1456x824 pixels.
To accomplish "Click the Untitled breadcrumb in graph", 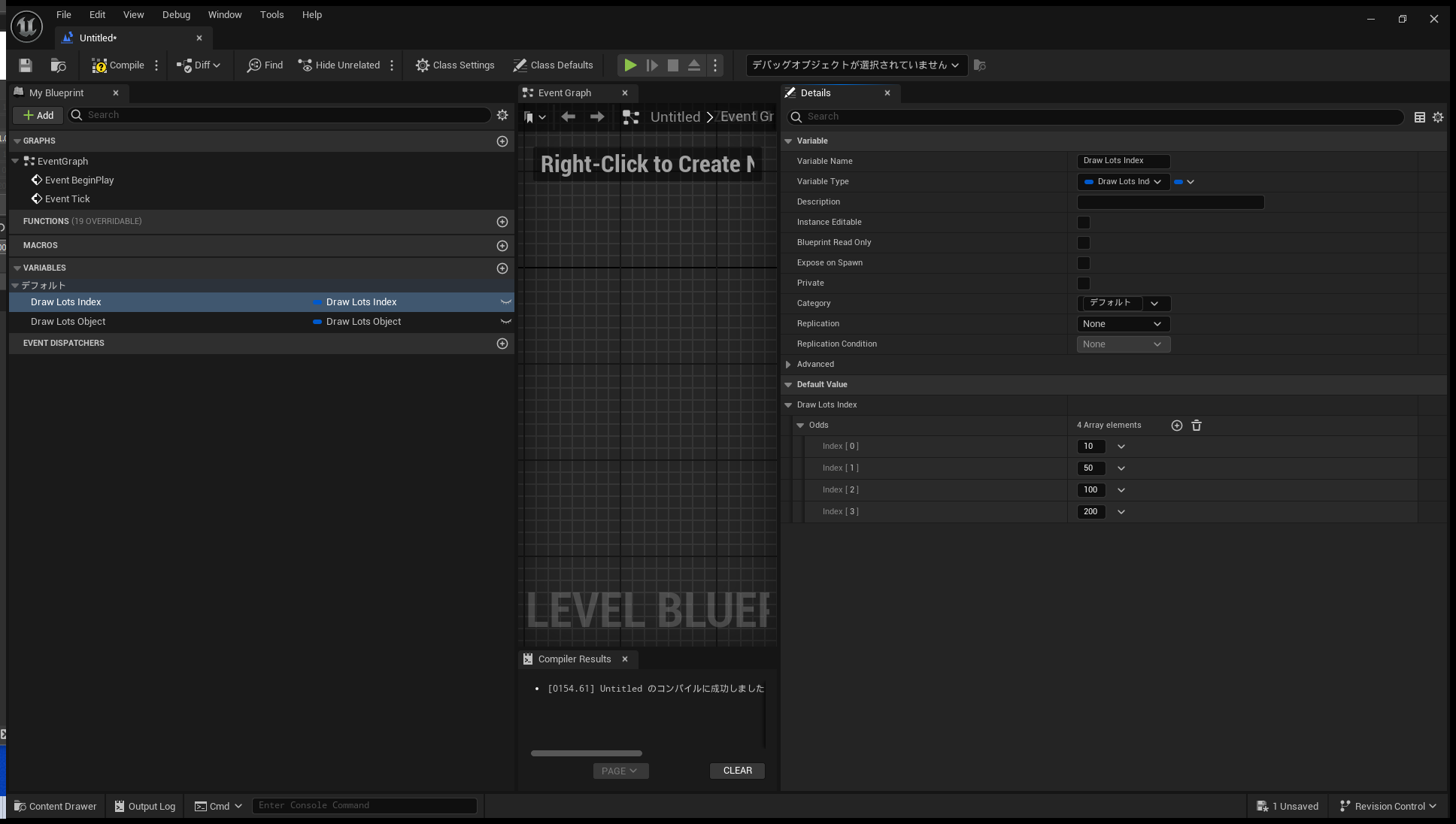I will (675, 117).
